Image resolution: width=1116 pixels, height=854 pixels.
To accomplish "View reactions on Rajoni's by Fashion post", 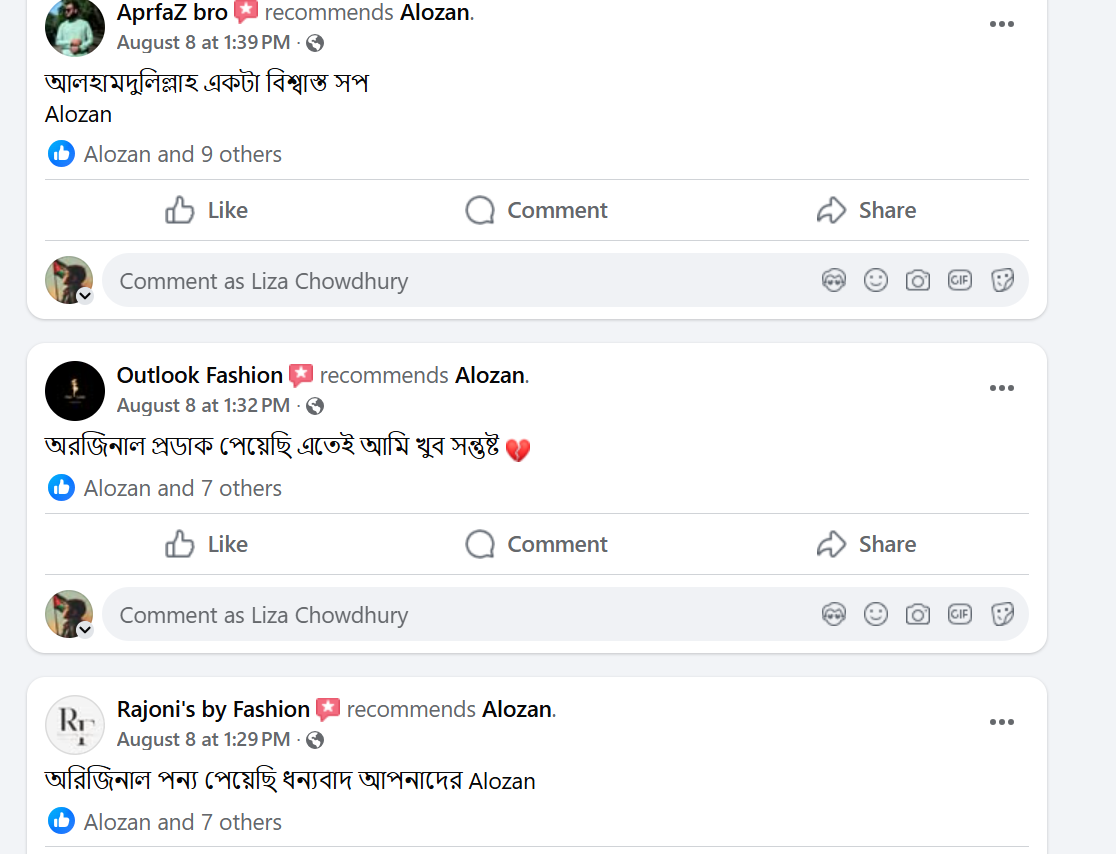I will click(182, 822).
